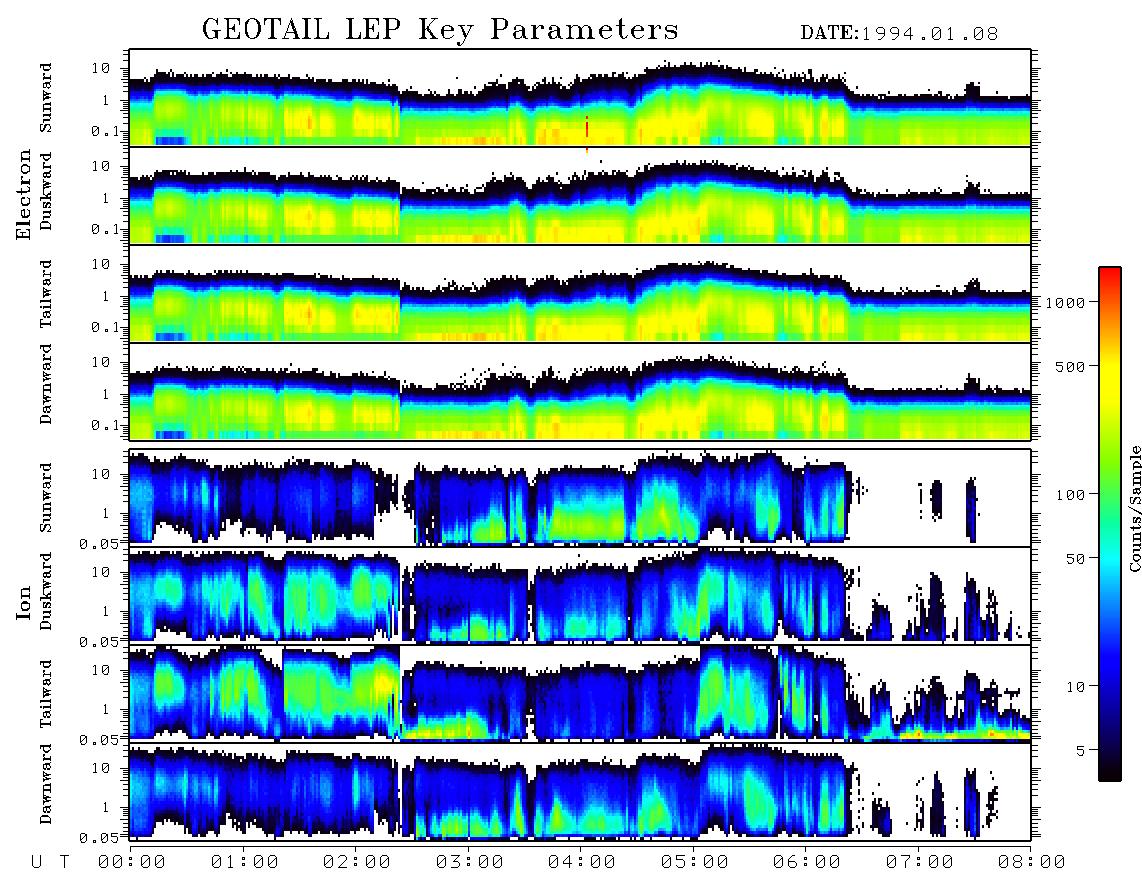Click the "04:00" time axis label
Screen dimensions: 1142x880
(582, 862)
